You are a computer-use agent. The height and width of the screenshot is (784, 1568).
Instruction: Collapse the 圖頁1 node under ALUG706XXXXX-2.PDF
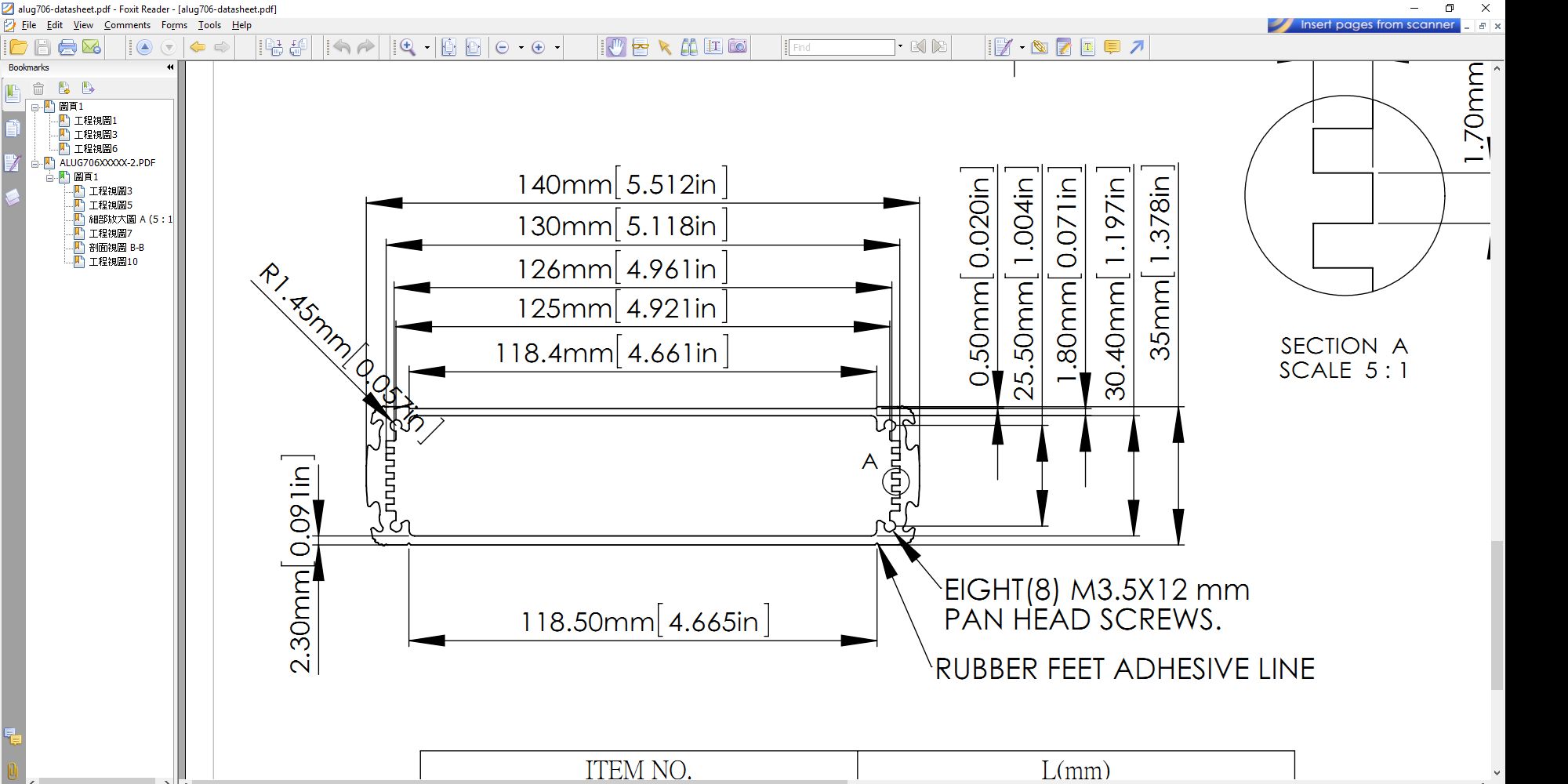[50, 178]
